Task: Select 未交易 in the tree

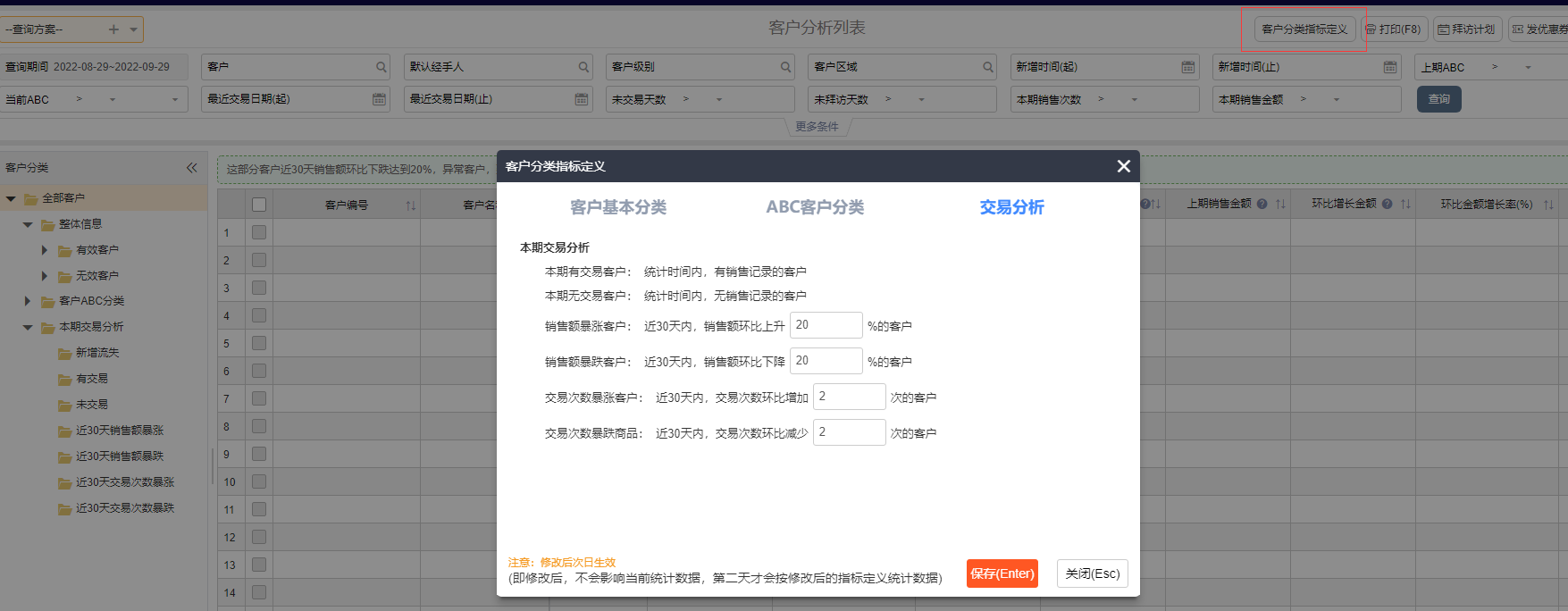Action: (x=92, y=405)
